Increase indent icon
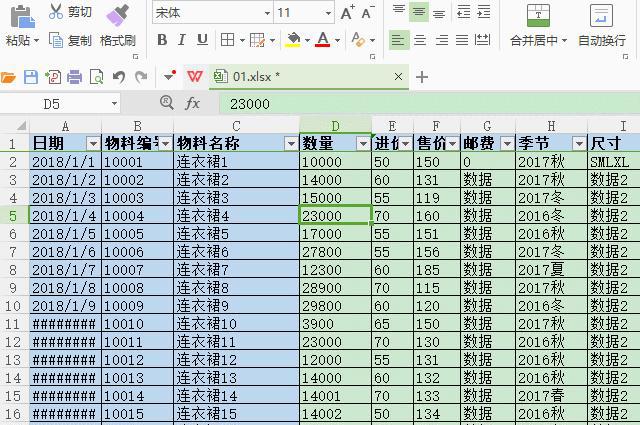Image resolution: width=640 pixels, height=425 pixels. 484,12
